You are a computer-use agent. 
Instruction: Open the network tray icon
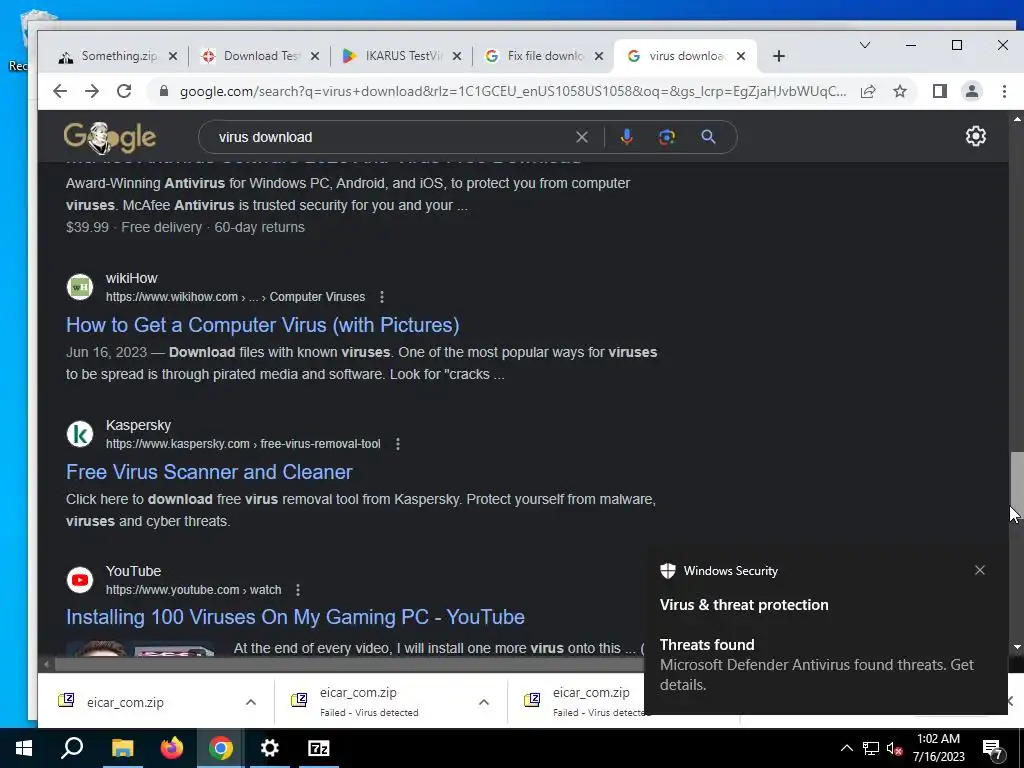click(871, 749)
